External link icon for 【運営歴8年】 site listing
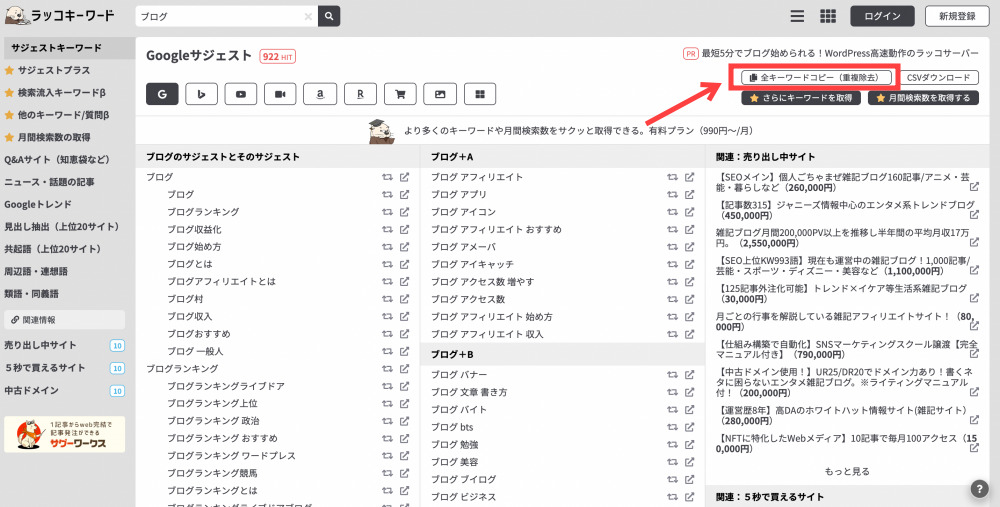This screenshot has height=507, width=1000. [974, 420]
